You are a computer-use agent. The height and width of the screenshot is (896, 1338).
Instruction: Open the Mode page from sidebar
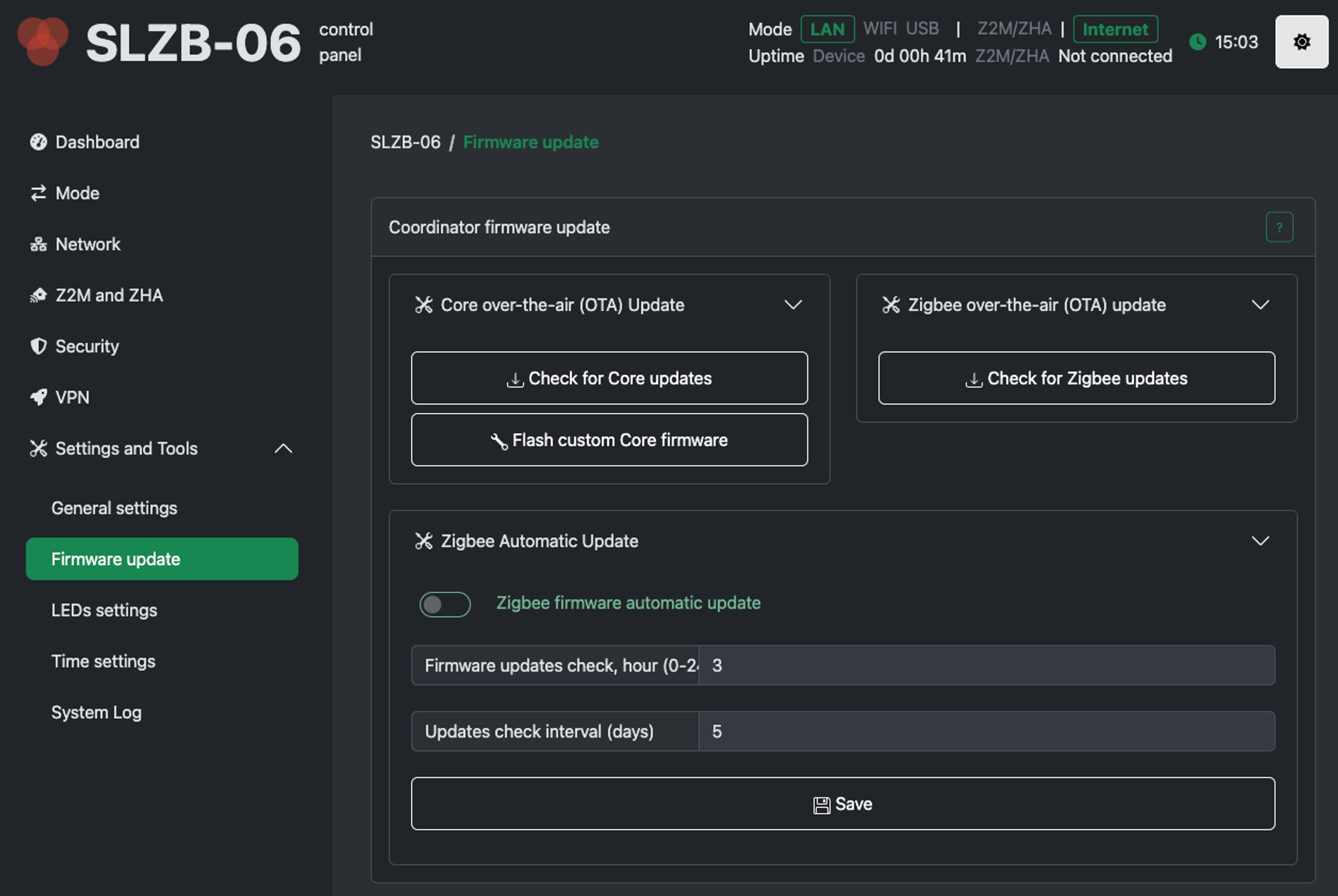click(x=77, y=193)
